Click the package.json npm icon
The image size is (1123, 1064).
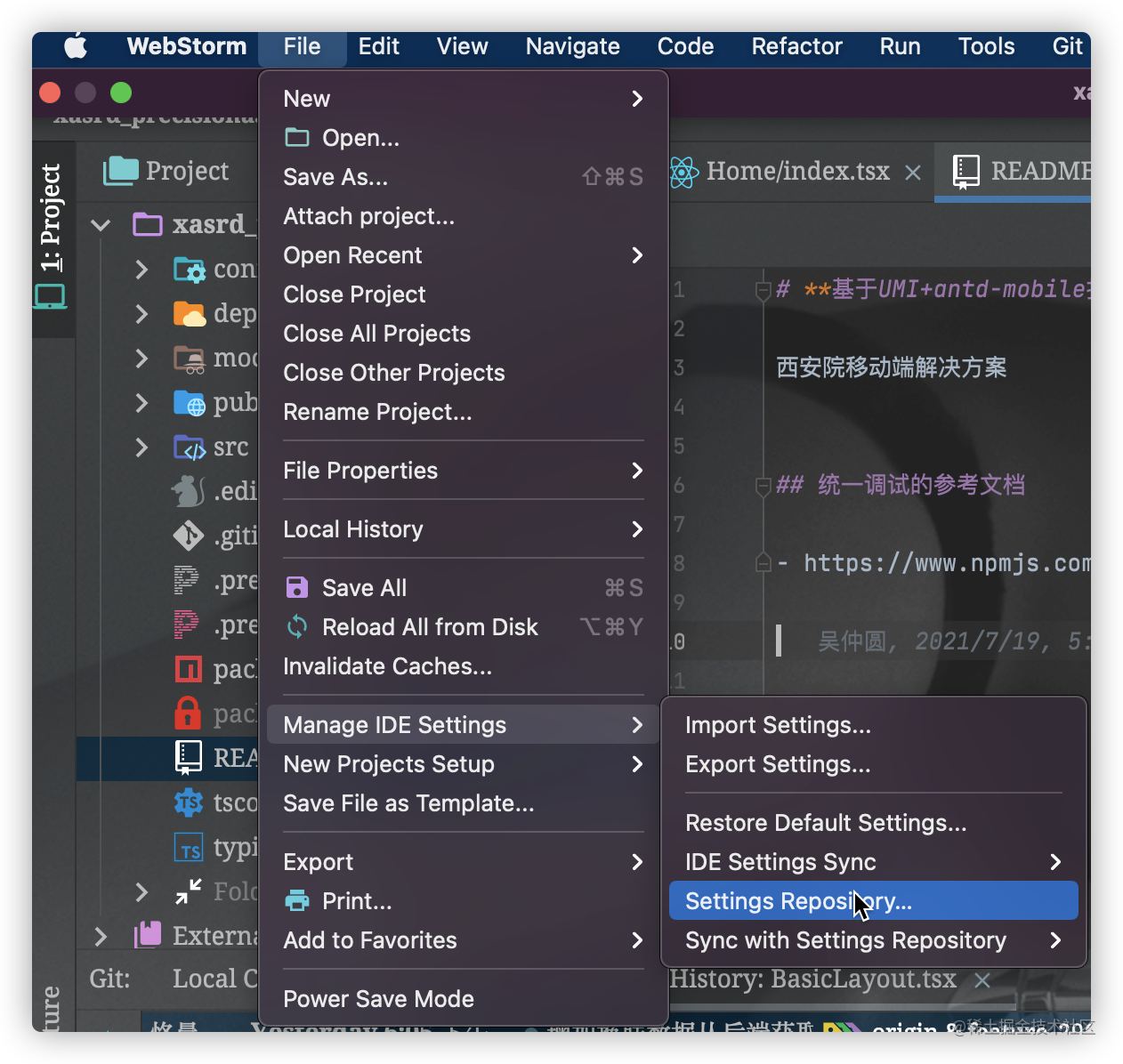click(x=188, y=669)
